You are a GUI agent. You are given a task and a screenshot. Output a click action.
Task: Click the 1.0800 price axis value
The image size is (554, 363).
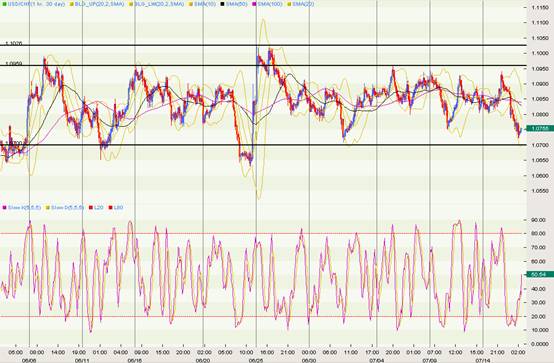coord(540,115)
